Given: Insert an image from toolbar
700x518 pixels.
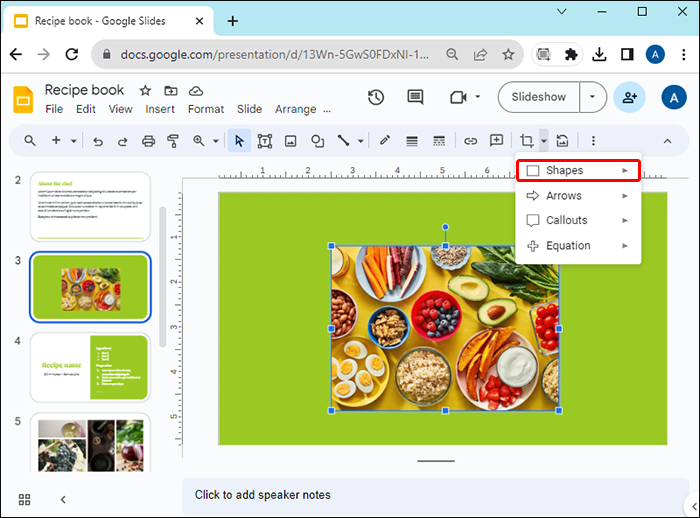Looking at the screenshot, I should [x=291, y=141].
